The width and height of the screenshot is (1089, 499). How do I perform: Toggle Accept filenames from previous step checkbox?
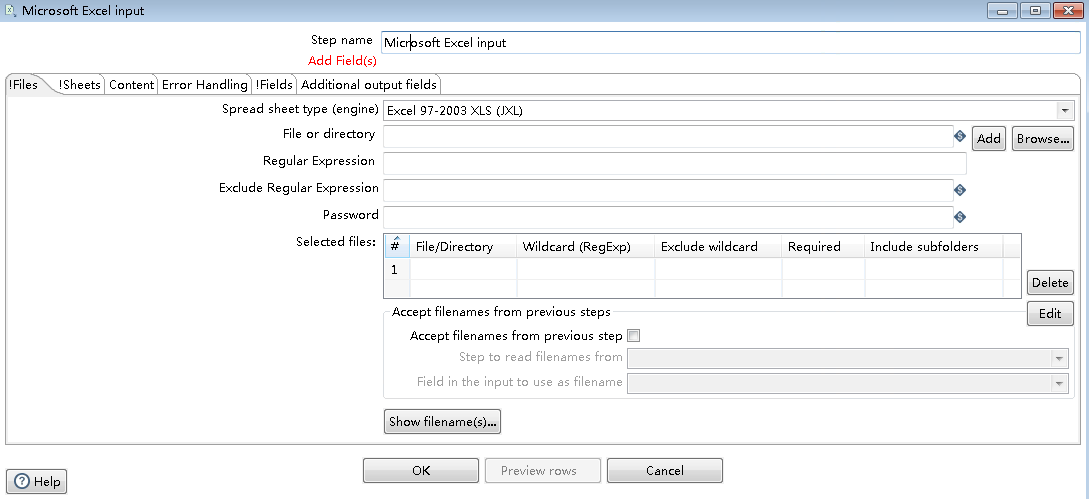click(633, 336)
